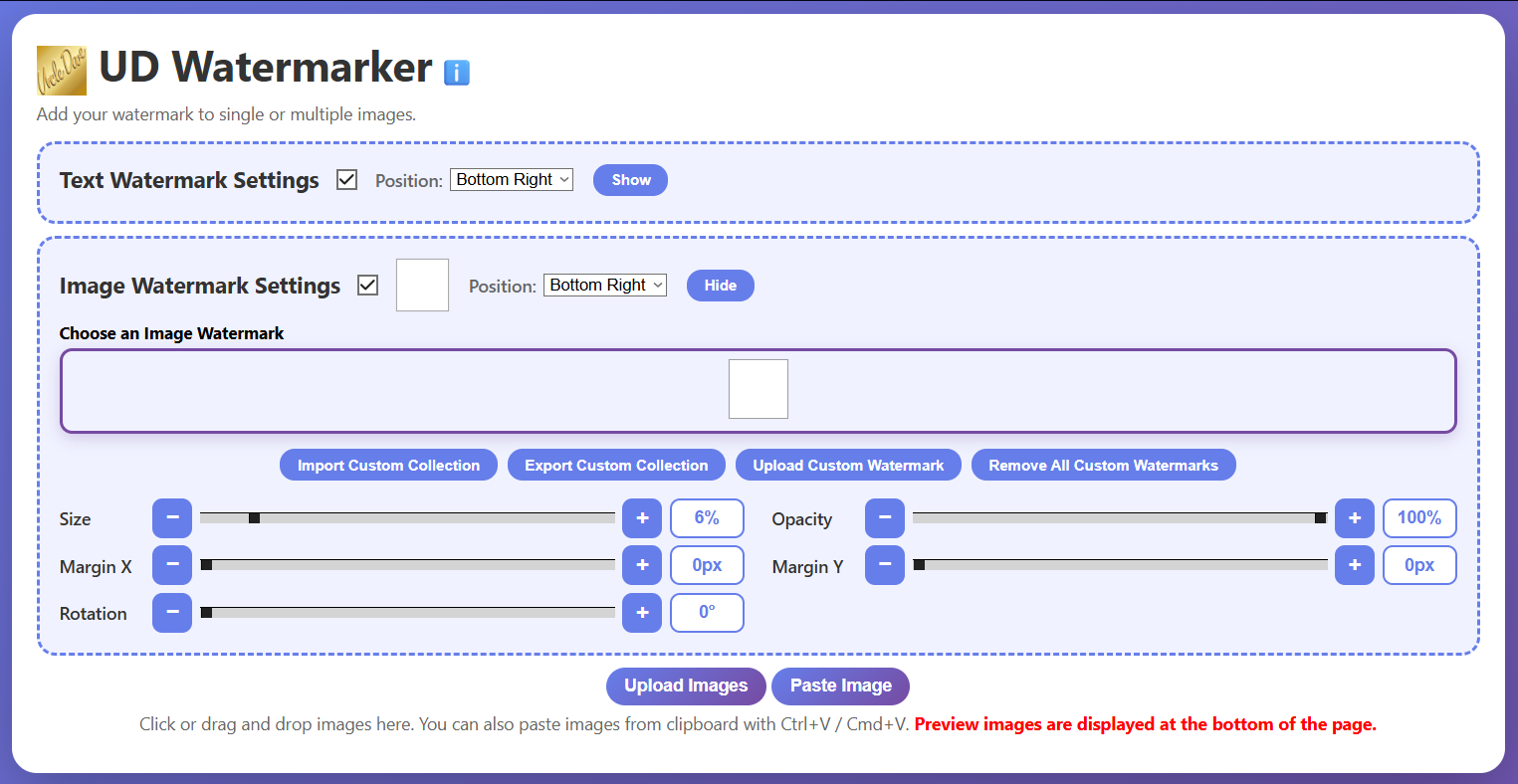Open Image Watermark Position dropdown

point(605,286)
